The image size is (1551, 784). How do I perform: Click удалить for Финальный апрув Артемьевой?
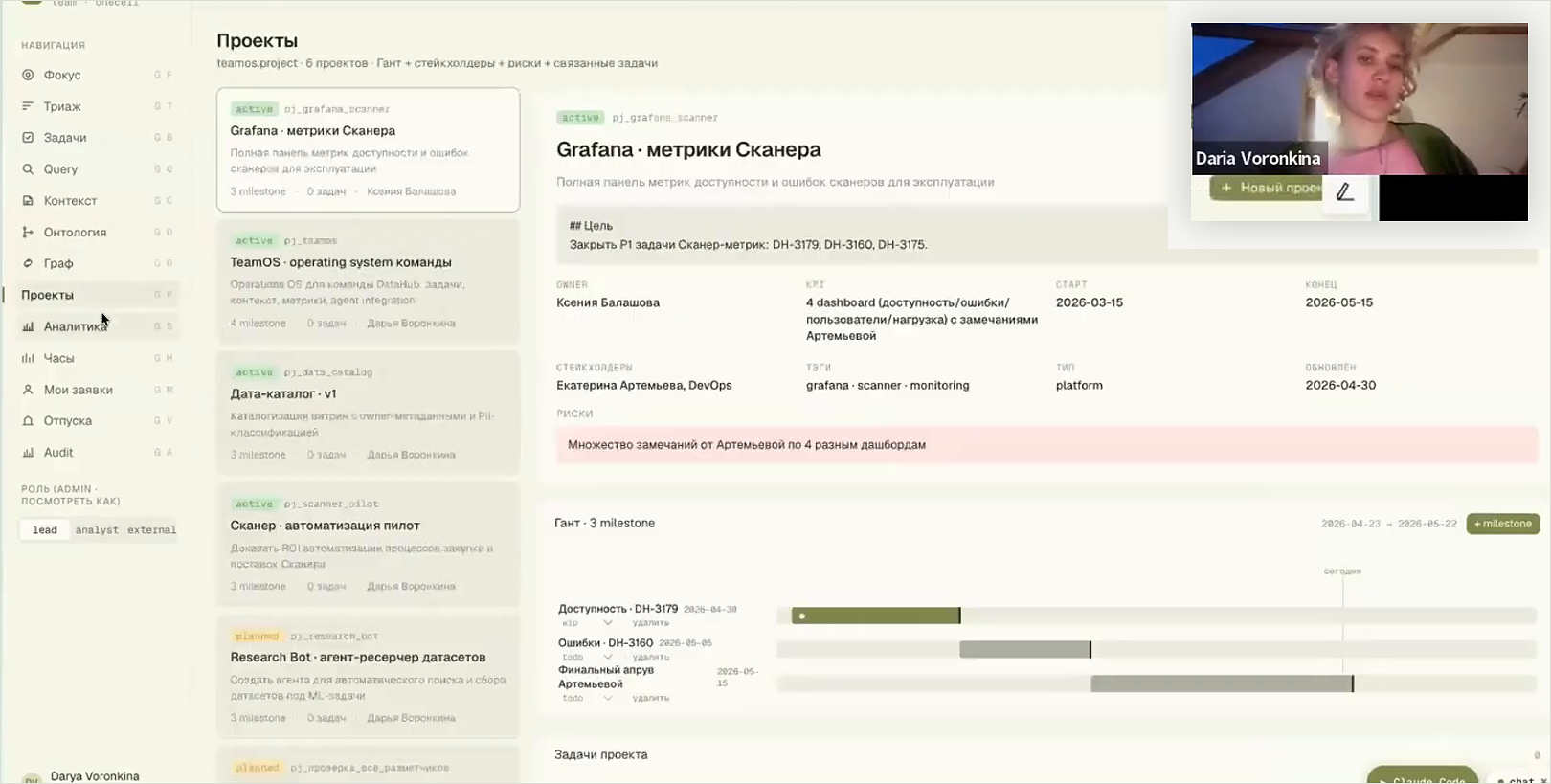651,698
